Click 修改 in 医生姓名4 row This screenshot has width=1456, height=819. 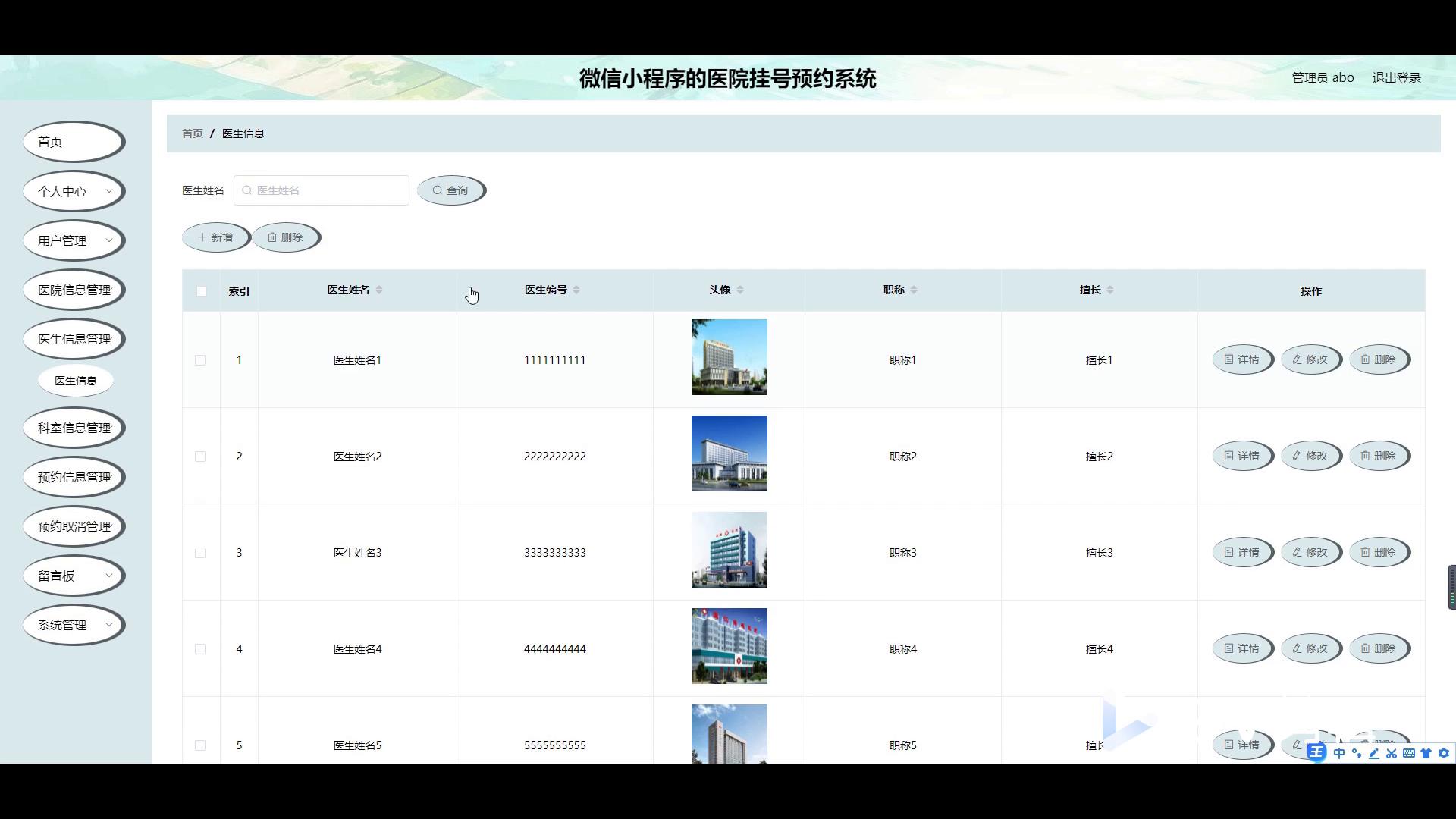tap(1310, 648)
